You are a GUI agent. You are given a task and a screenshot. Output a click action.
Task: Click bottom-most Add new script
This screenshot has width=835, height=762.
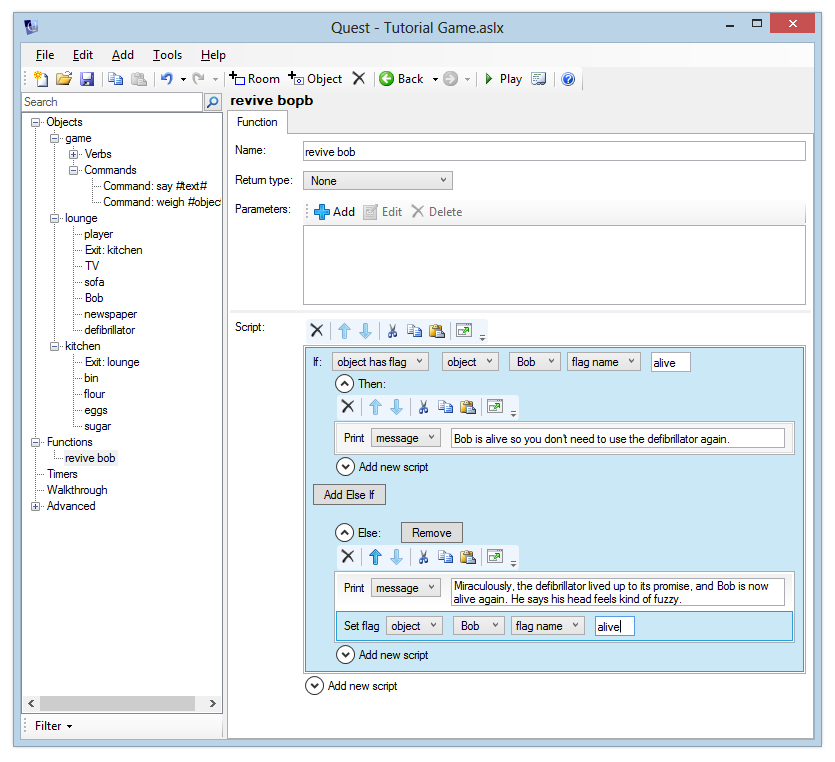pyautogui.click(x=351, y=686)
